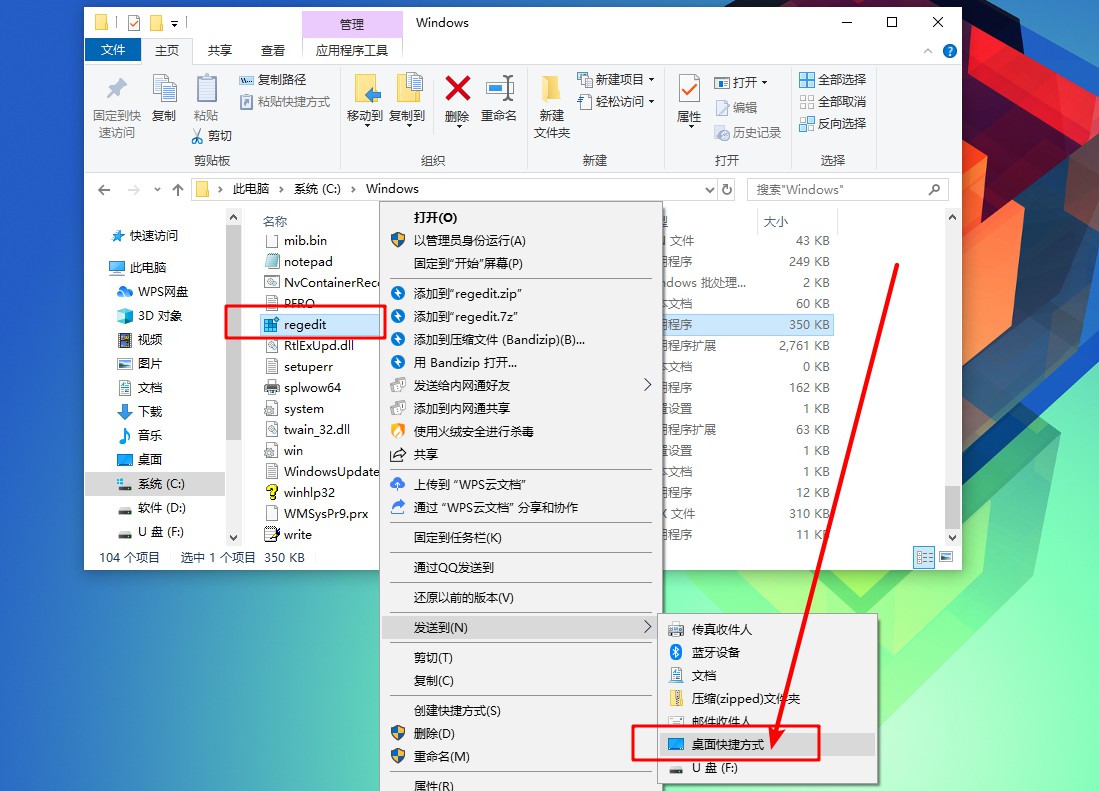Screen dimensions: 1099x791
Task: Click the New Folder icon
Action: [x=551, y=105]
